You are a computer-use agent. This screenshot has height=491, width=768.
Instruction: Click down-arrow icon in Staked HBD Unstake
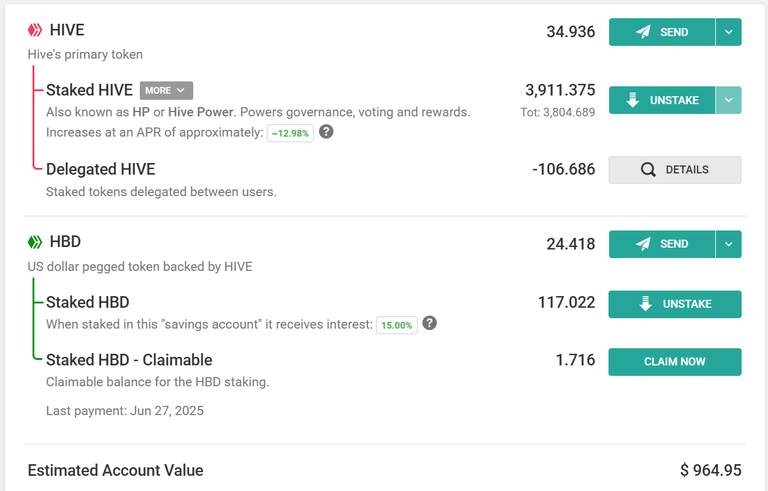point(646,304)
